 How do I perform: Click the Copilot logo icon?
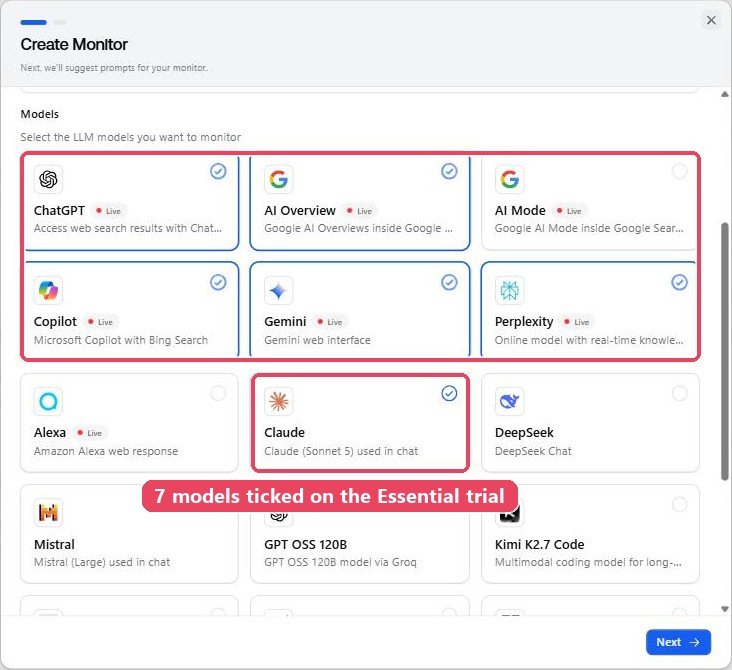point(48,290)
